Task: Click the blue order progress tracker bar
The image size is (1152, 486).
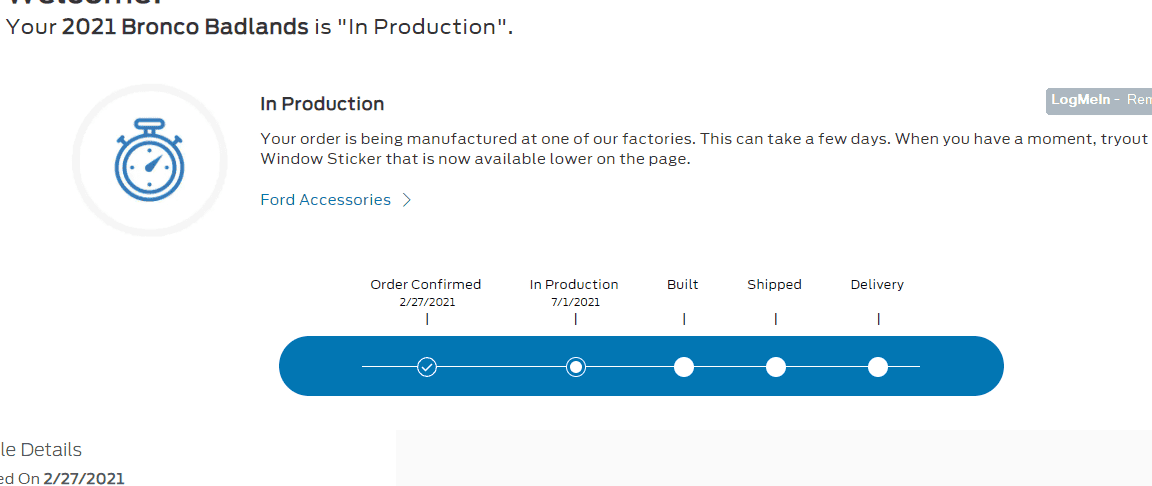Action: [x=641, y=366]
